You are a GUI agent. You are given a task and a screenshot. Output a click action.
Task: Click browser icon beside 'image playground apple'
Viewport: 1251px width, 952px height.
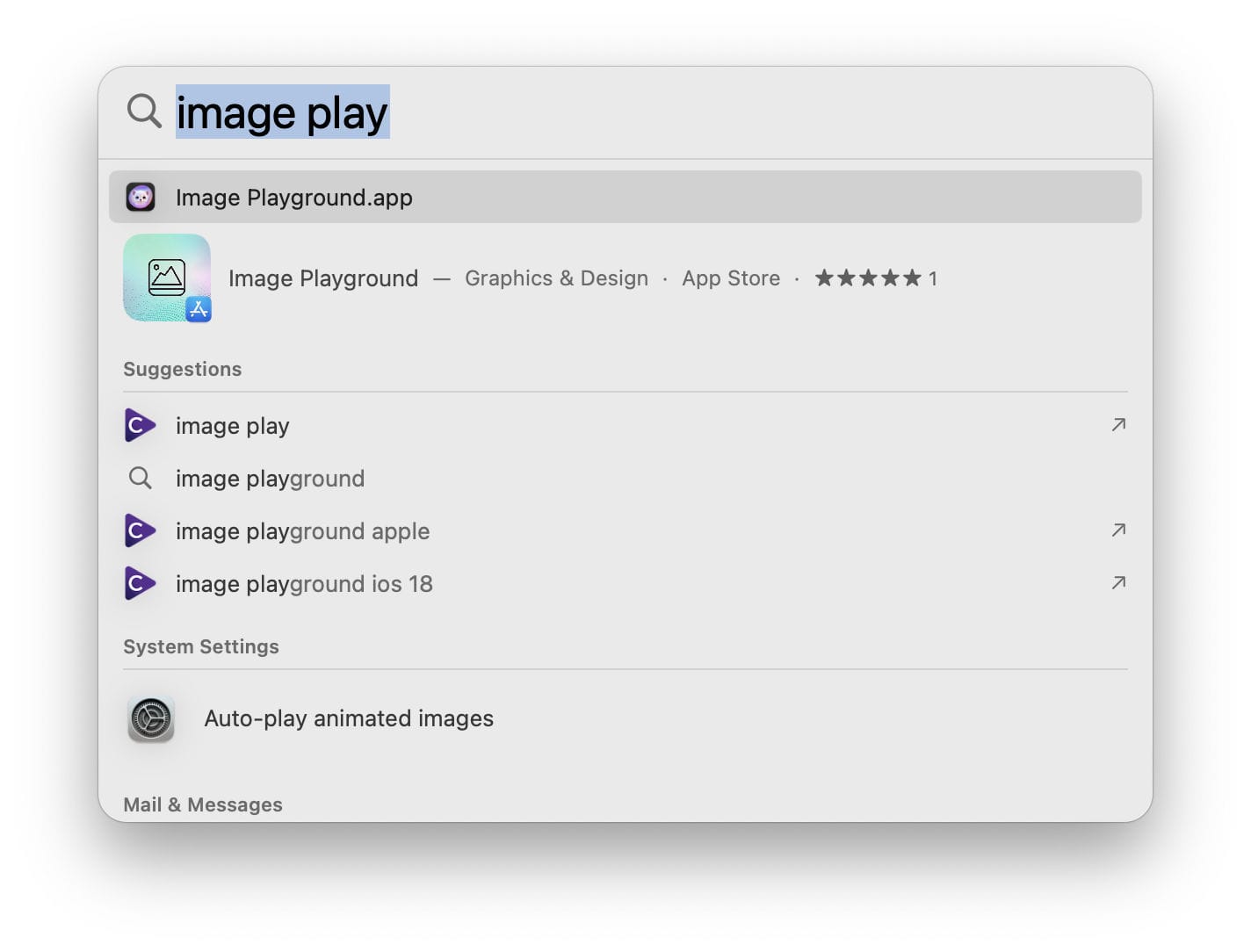pos(141,531)
